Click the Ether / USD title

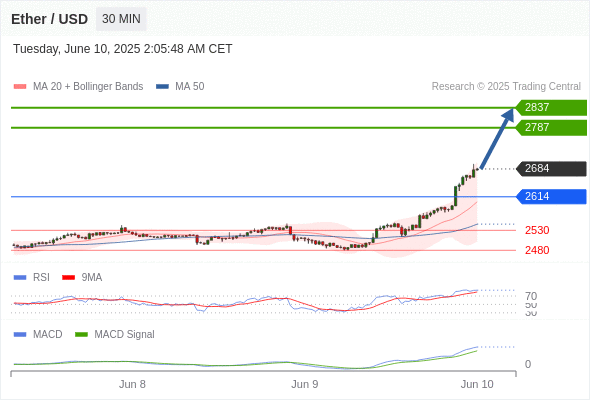49,19
